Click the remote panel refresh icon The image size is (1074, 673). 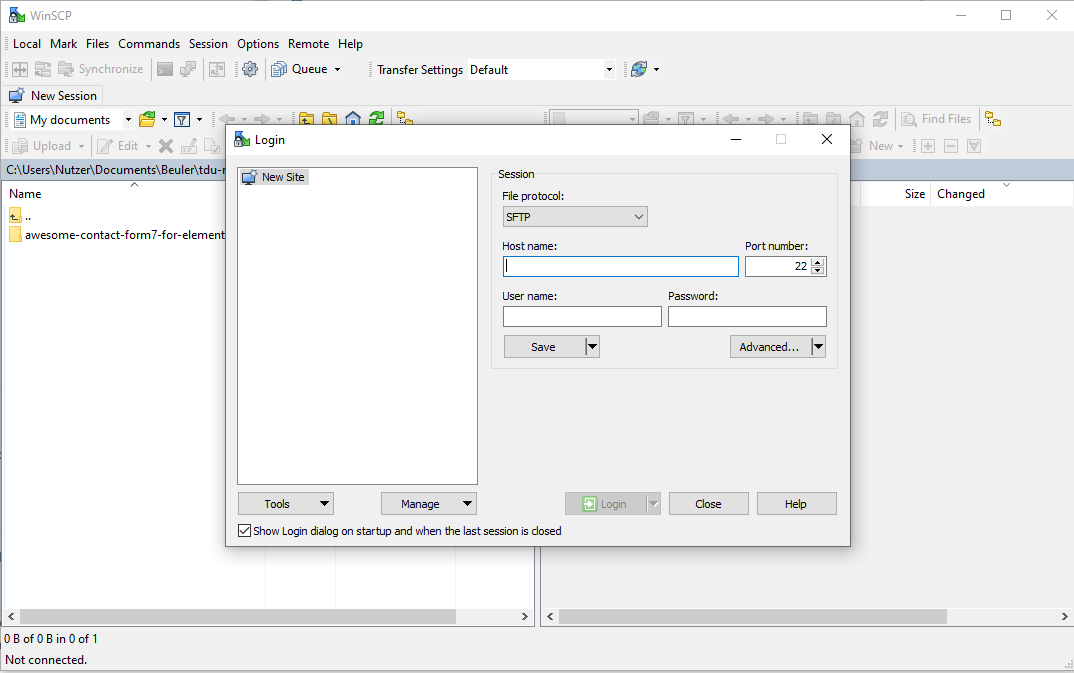pos(880,119)
